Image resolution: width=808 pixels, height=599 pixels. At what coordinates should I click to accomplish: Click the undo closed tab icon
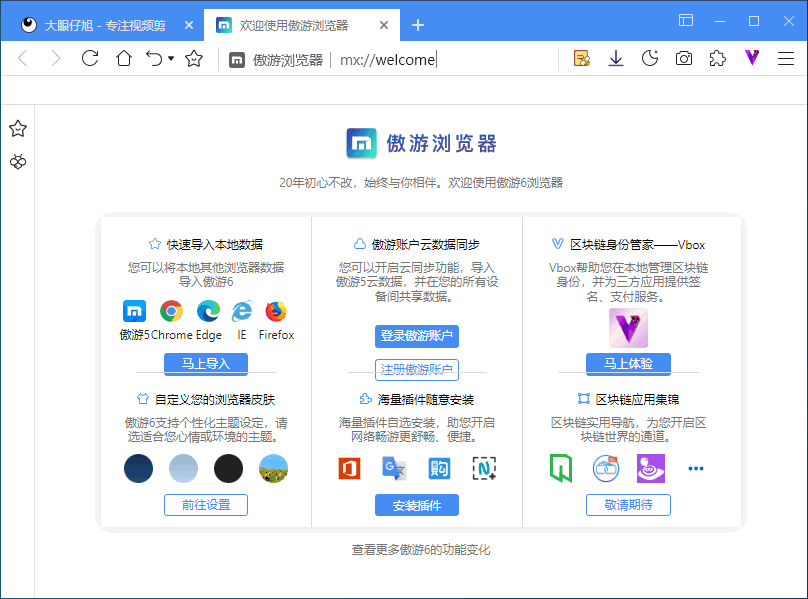154,58
